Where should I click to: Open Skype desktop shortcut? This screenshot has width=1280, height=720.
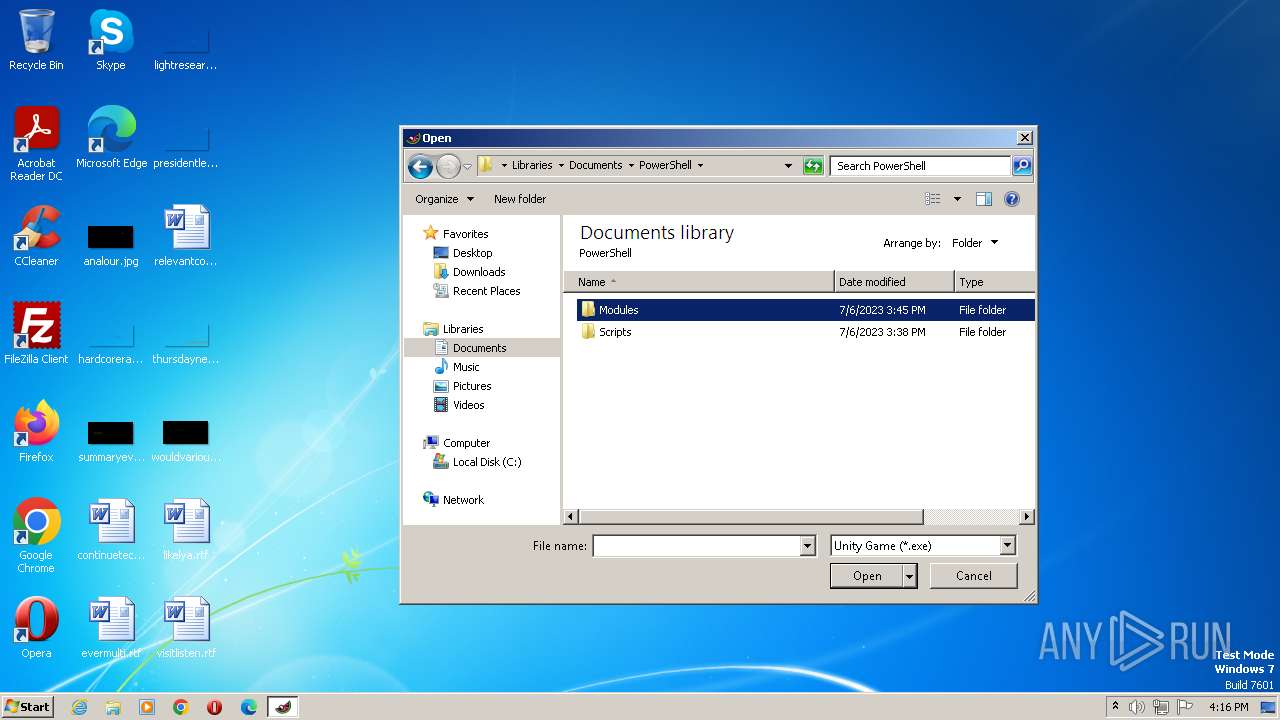point(110,40)
